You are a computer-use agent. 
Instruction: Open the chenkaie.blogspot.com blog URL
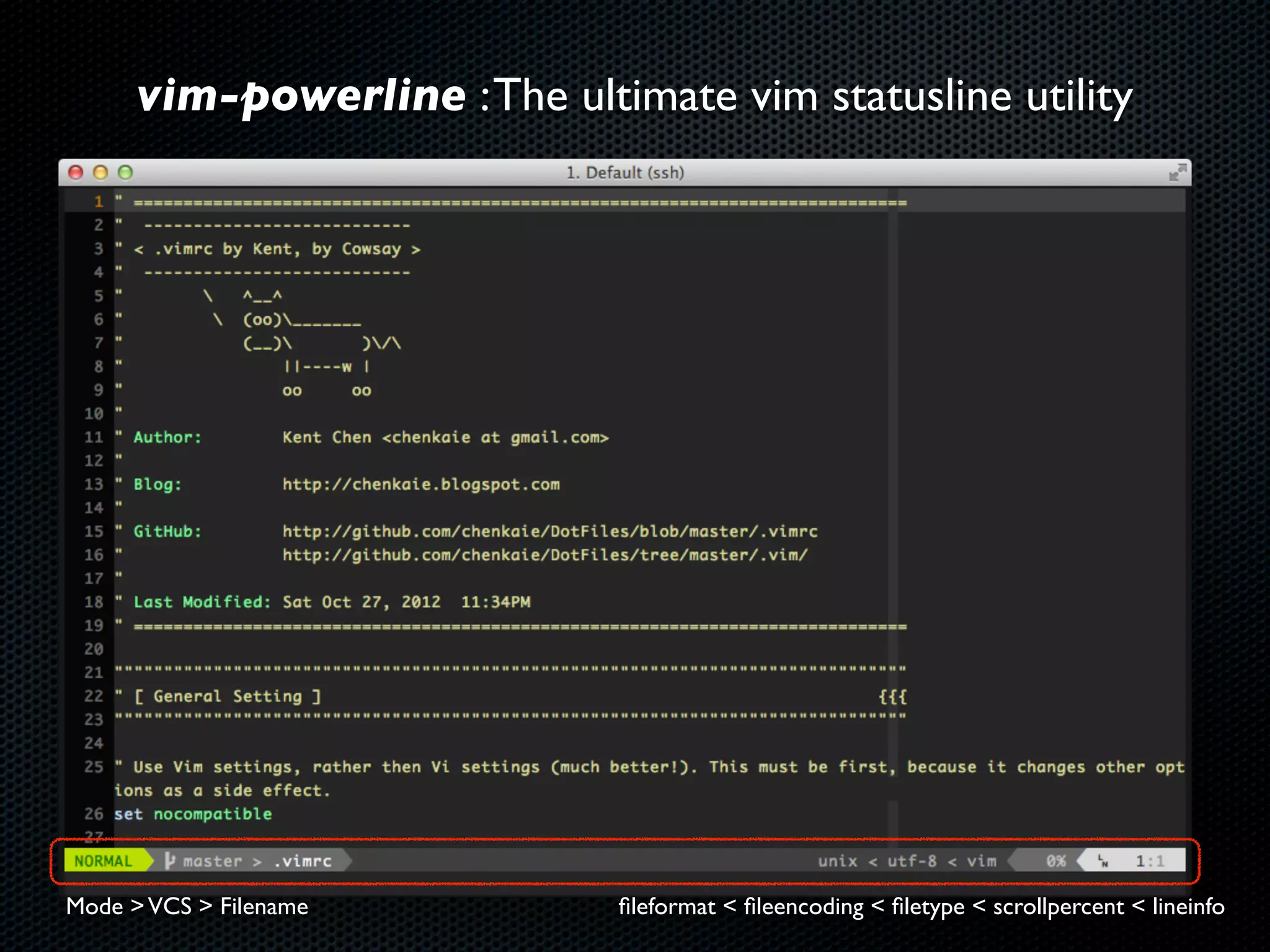click(x=421, y=484)
